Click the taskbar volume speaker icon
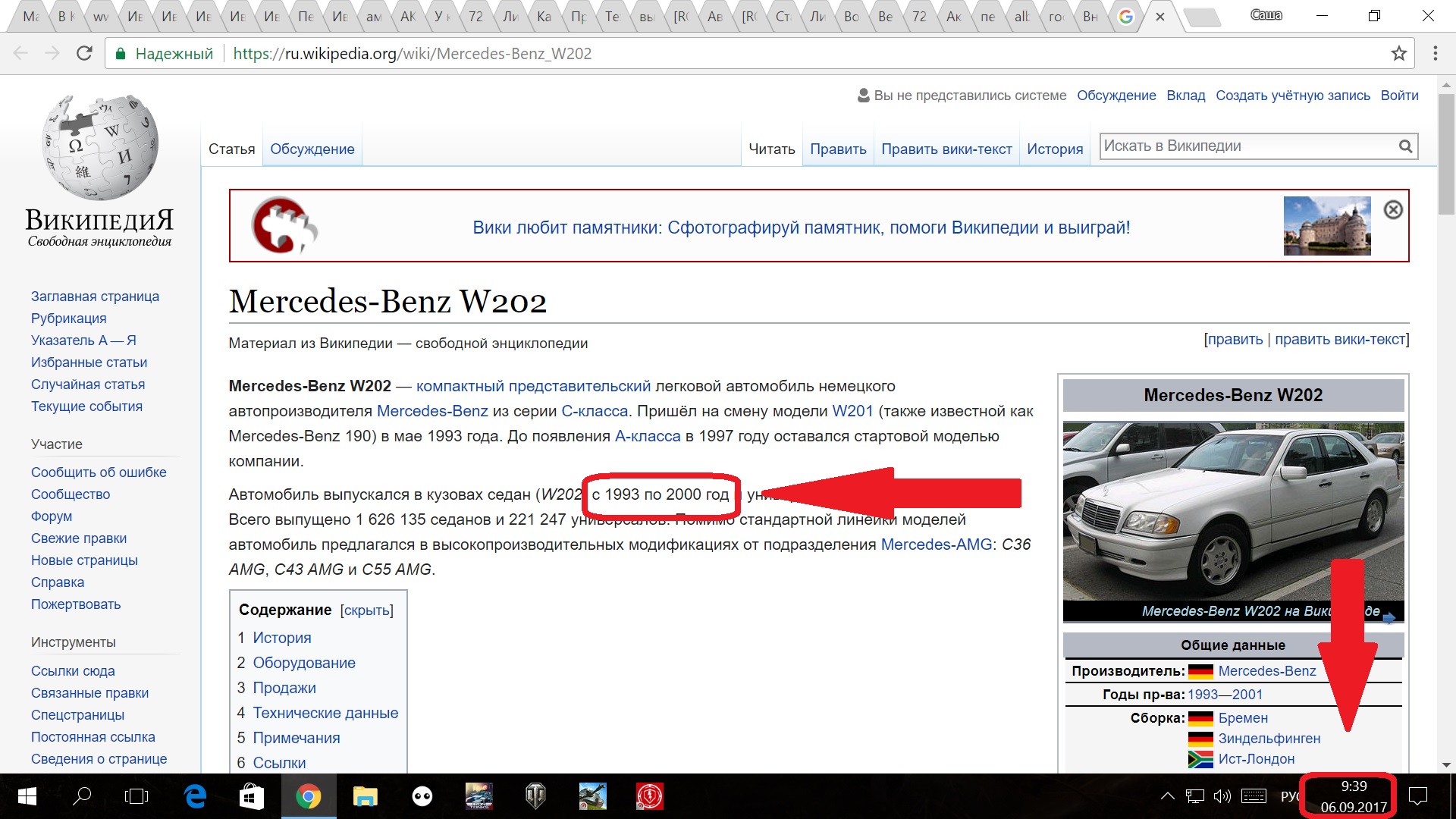This screenshot has width=1456, height=819. pyautogui.click(x=1222, y=796)
